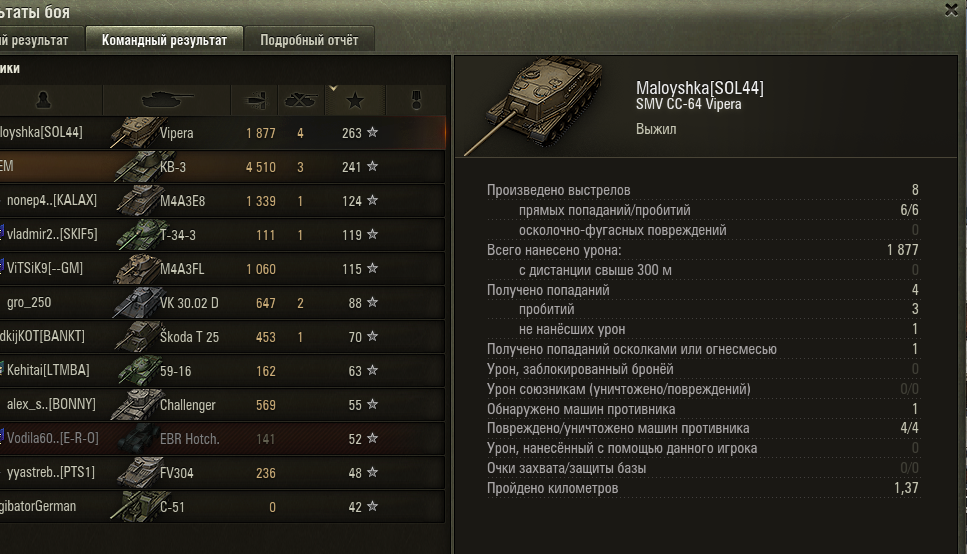Select vladmir2..[SKIF5] T-34-3 row
This screenshot has height=554, width=967.
coord(222,234)
